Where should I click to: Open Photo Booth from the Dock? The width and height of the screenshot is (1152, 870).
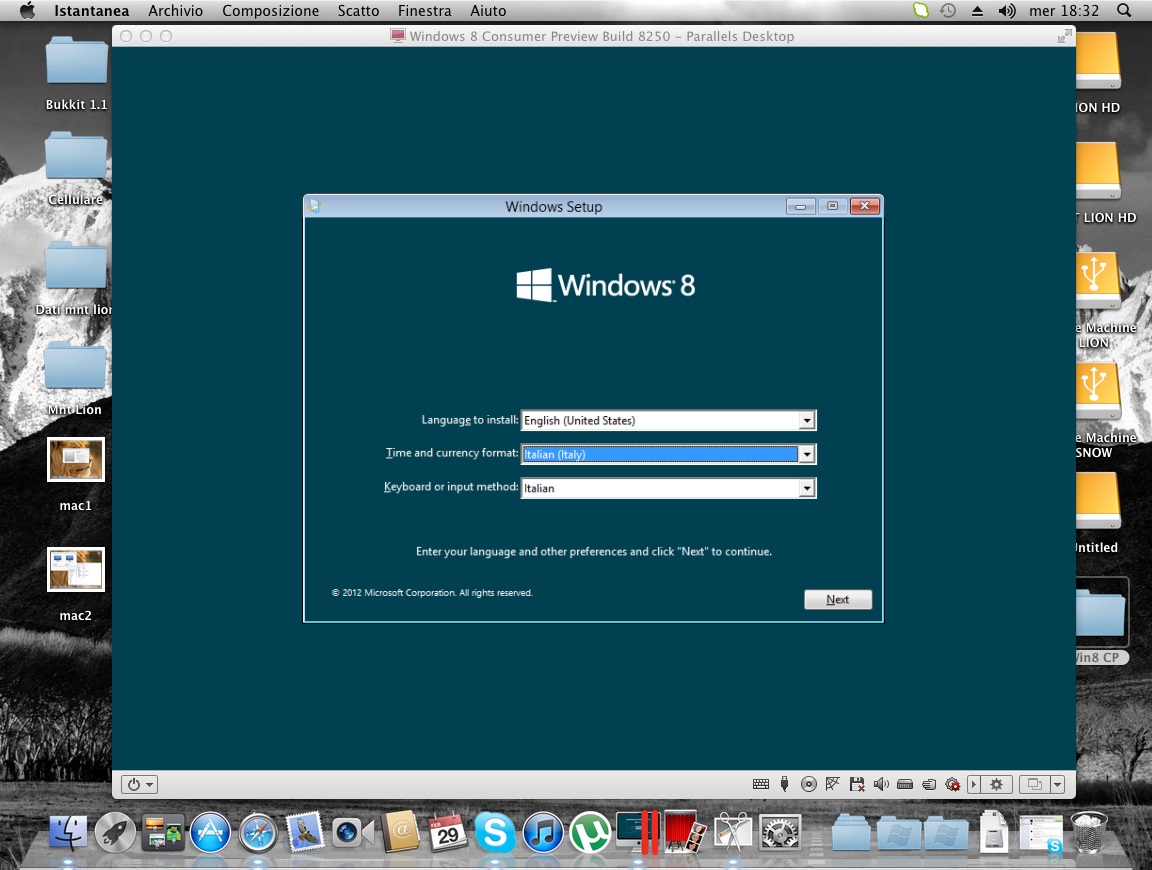(685, 832)
